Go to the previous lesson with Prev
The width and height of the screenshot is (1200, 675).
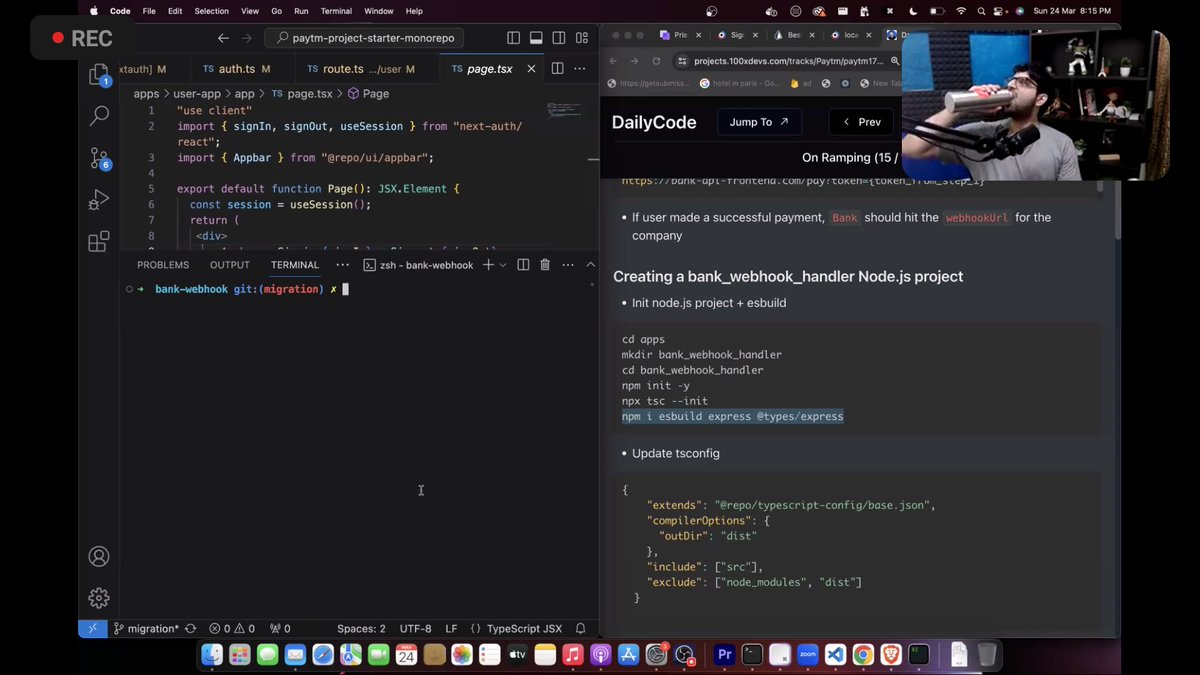(860, 121)
